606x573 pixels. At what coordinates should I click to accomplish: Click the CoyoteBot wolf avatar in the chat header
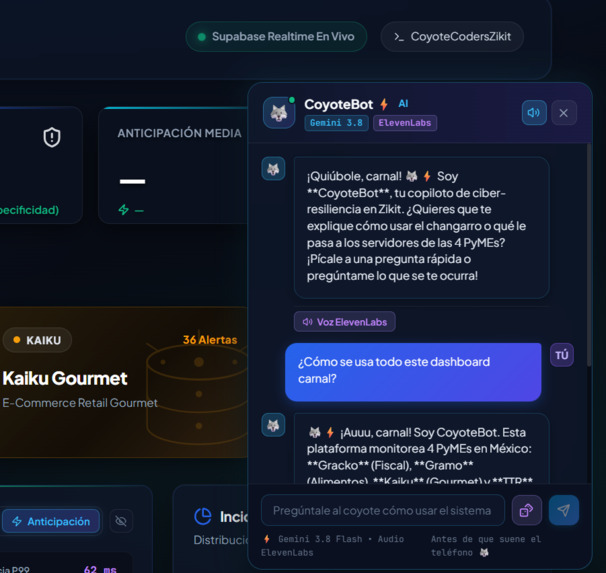point(279,113)
